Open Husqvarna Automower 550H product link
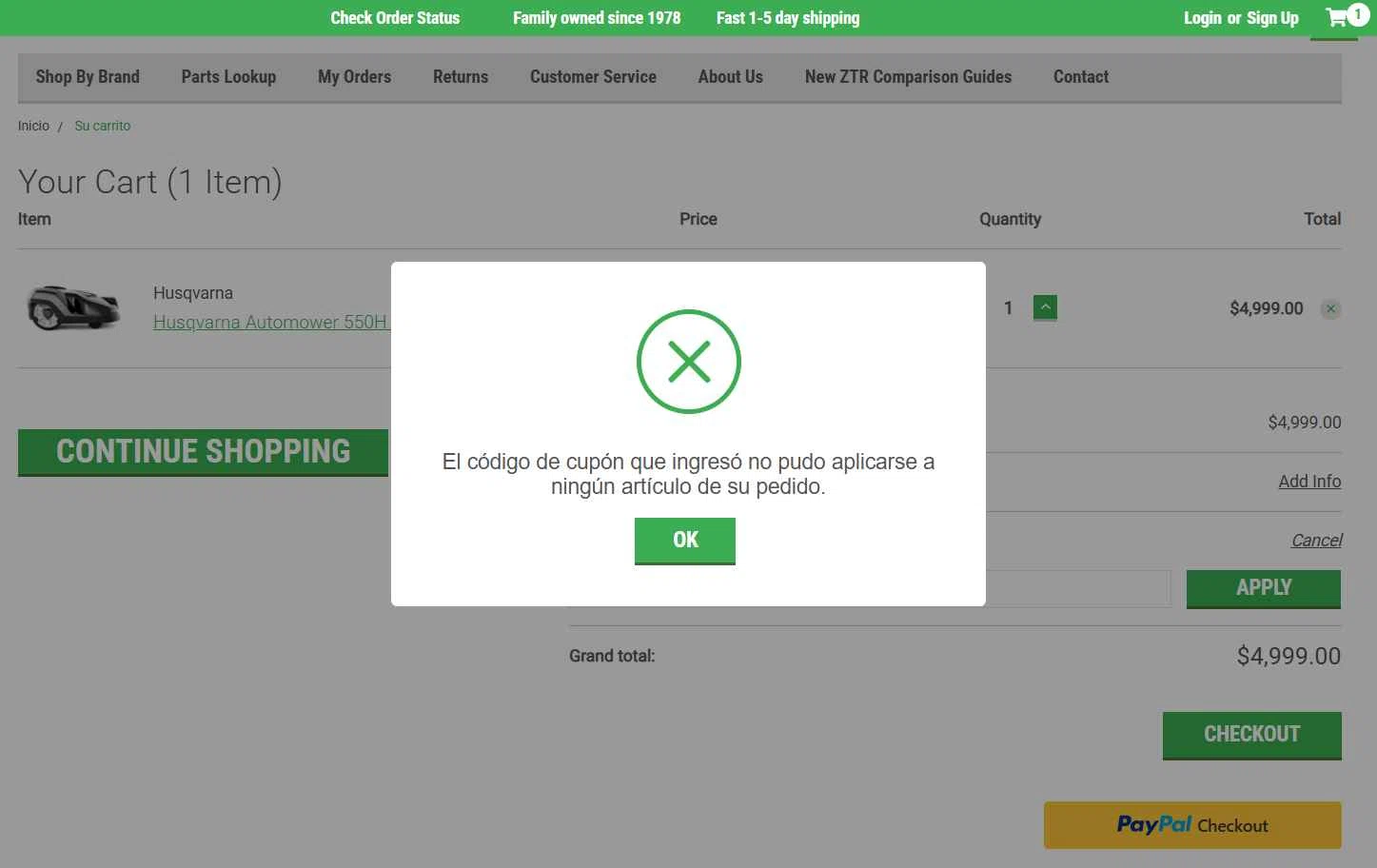The image size is (1377, 868). click(x=271, y=322)
